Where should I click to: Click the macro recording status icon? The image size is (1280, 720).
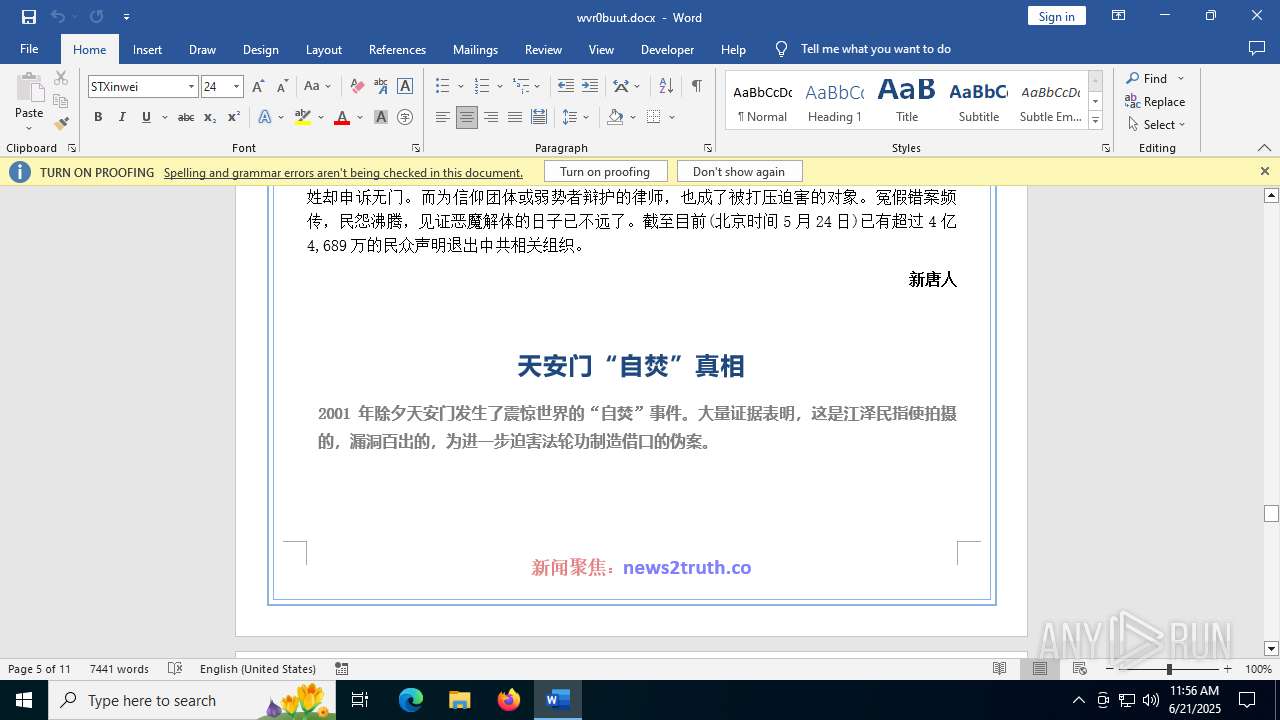pos(342,669)
